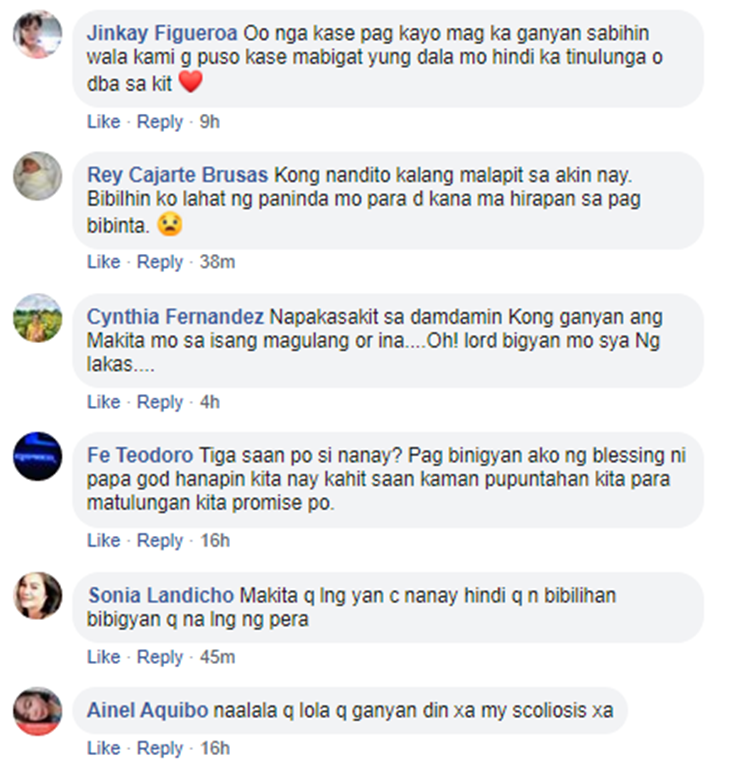Like Jinkay Figueroa's comment
750x770 pixels.
(104, 121)
